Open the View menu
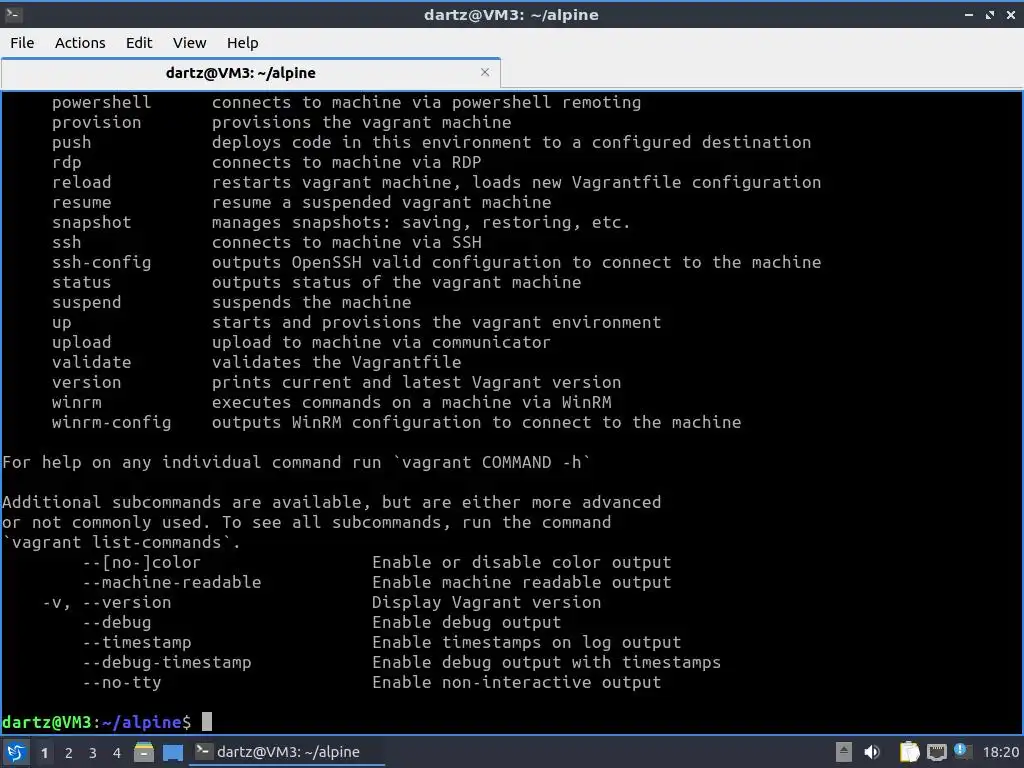 [189, 43]
